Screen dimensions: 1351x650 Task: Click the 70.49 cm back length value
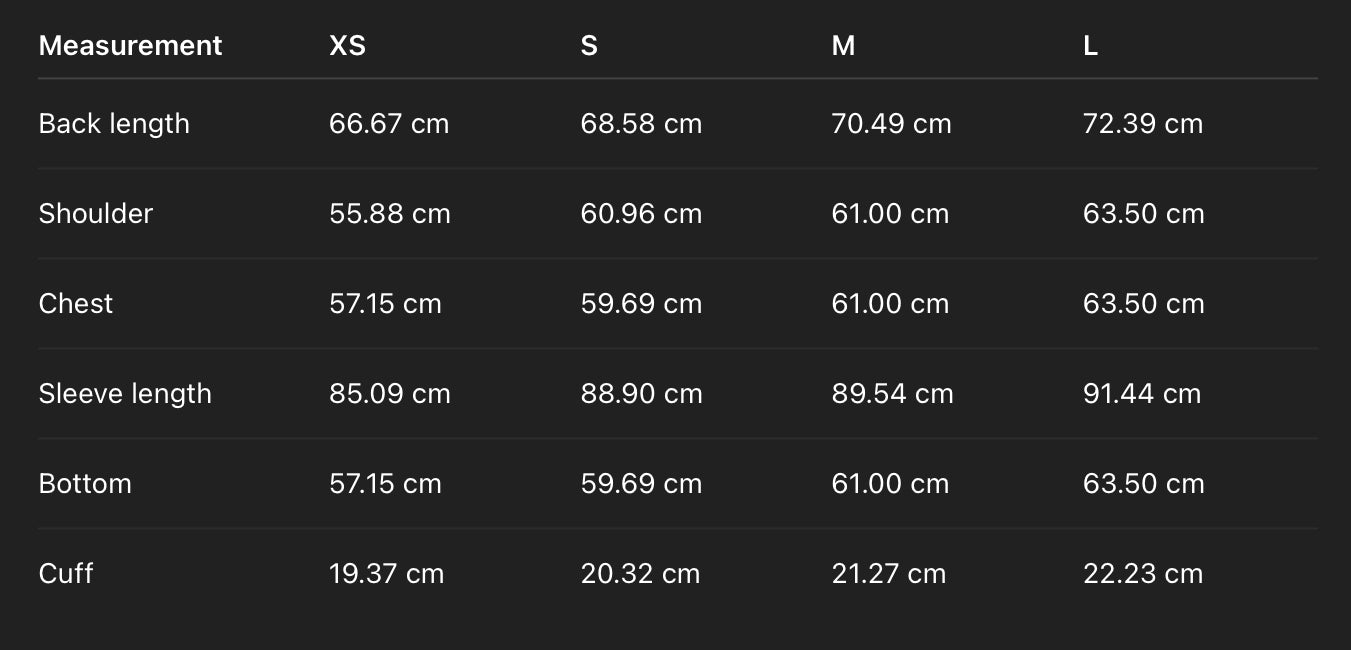click(x=891, y=124)
